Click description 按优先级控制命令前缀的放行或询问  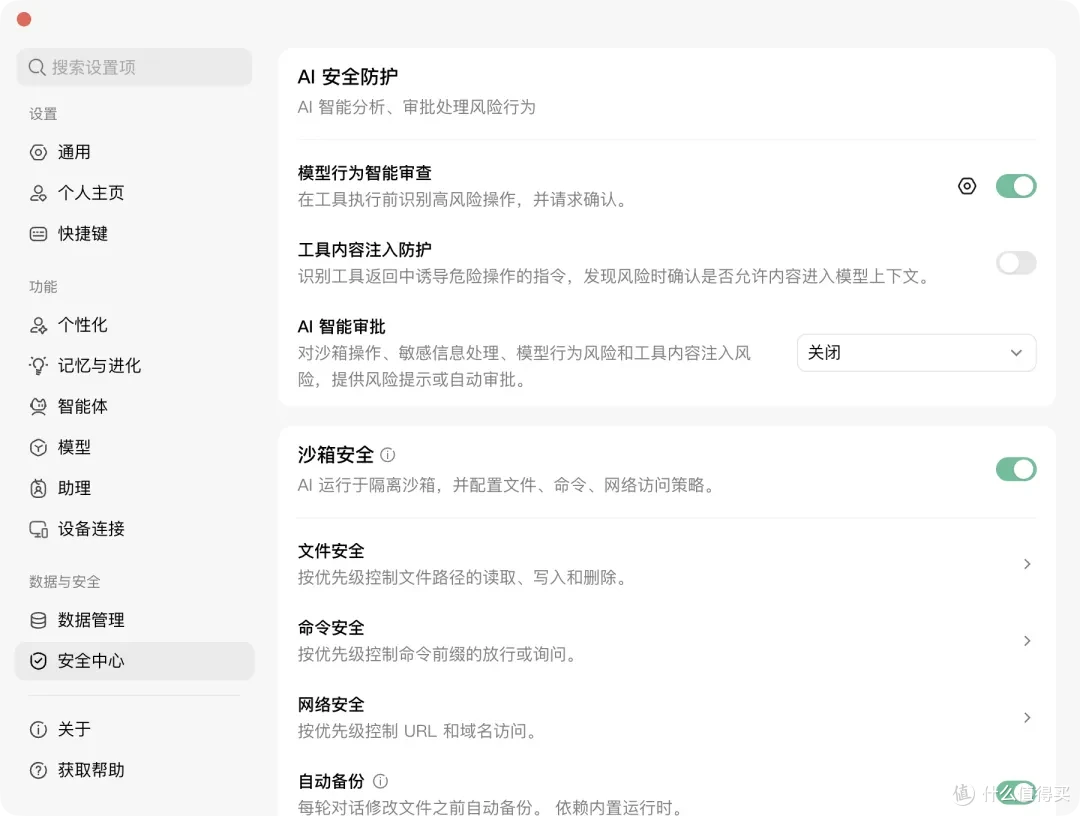coord(439,654)
